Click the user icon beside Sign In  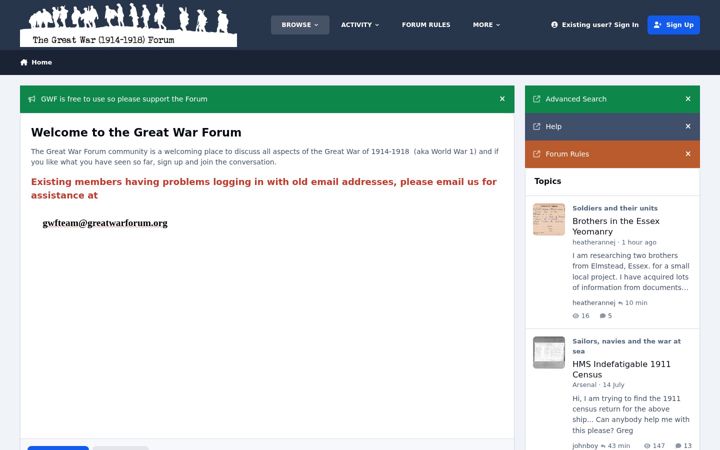[554, 25]
